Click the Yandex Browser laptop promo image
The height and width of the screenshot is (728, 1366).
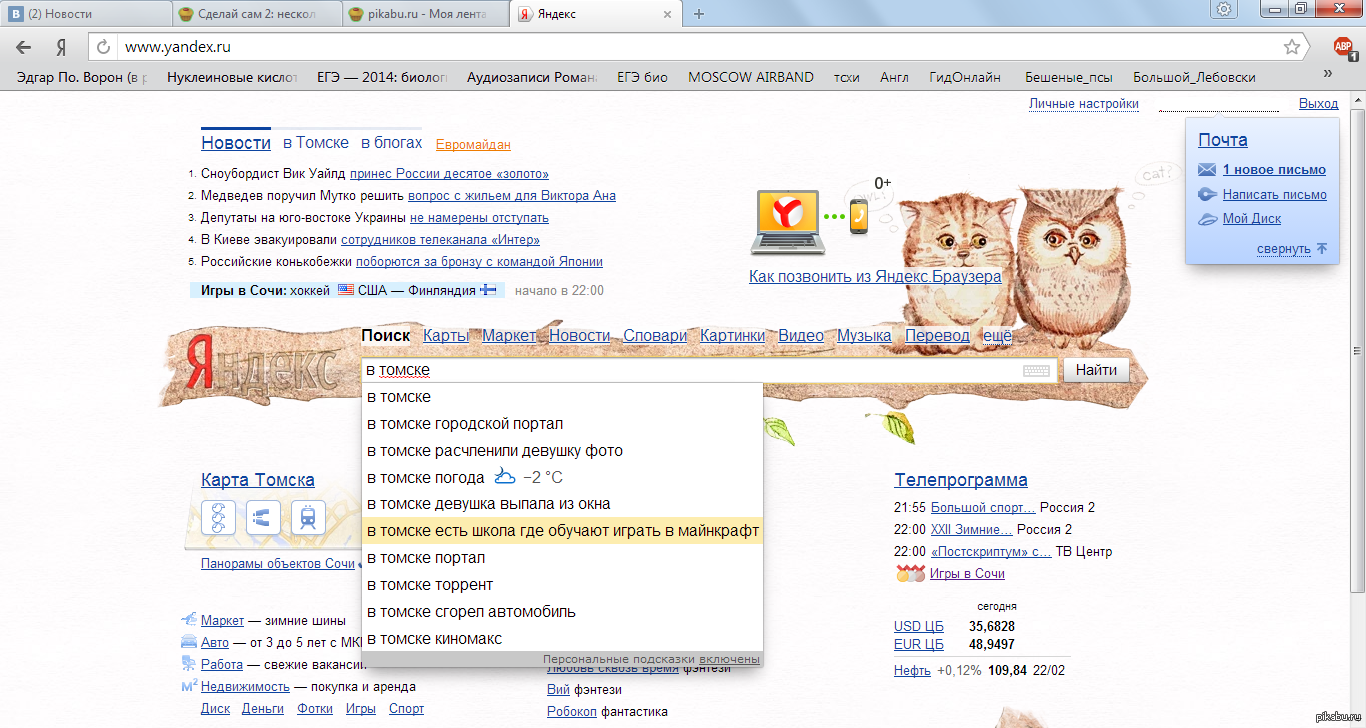point(785,221)
